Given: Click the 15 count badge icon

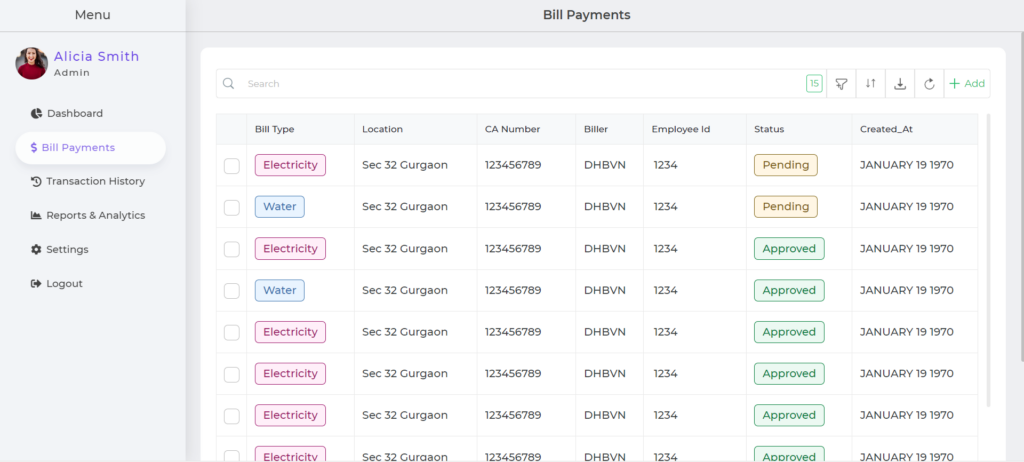Looking at the screenshot, I should (814, 84).
